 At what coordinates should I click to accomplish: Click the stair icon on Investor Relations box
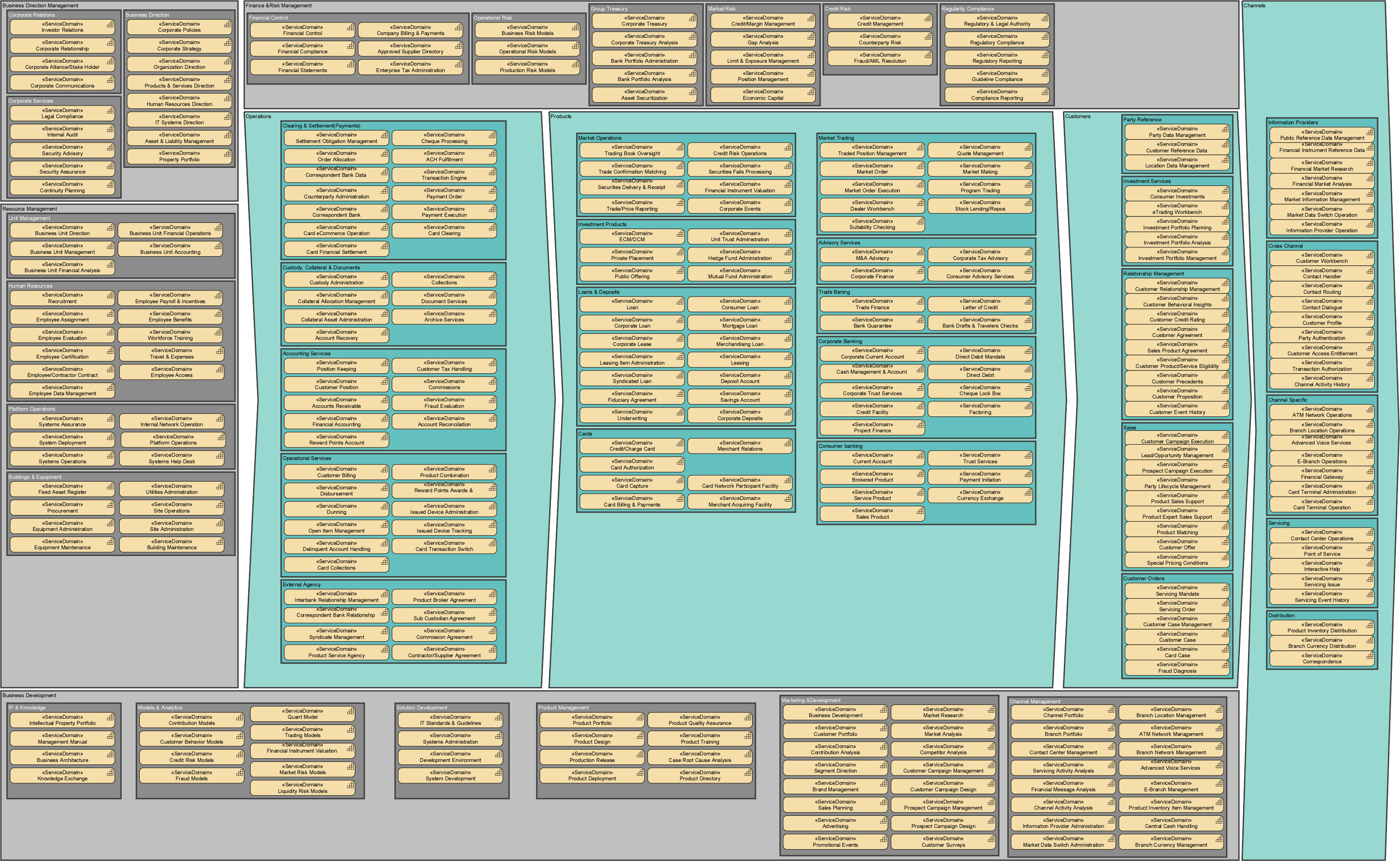110,24
